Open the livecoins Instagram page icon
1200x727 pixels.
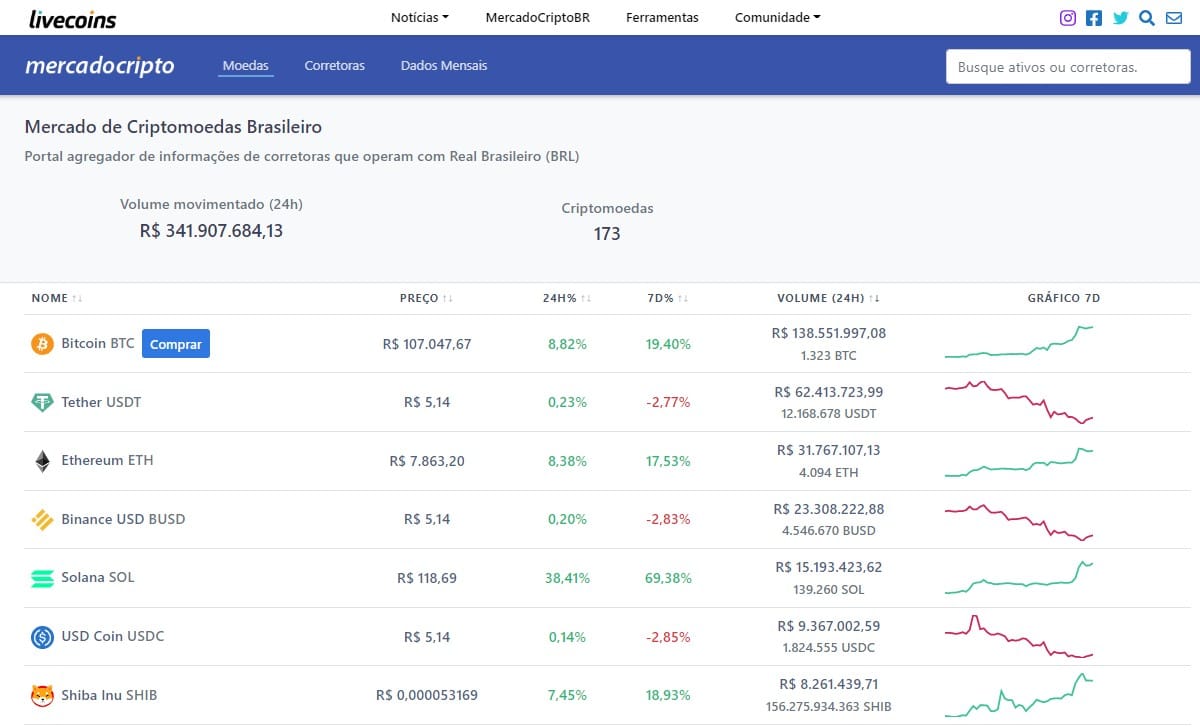(x=1068, y=17)
